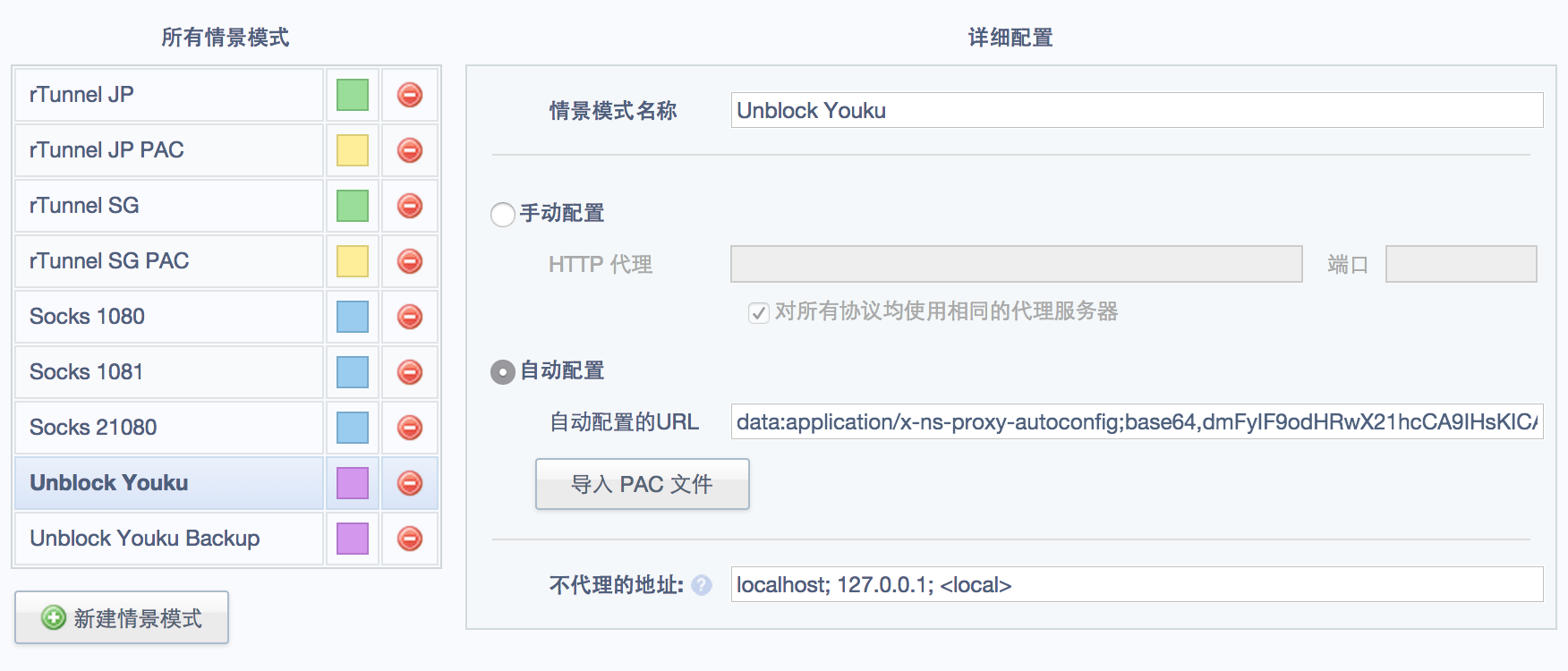Delete the rTunnel SG profile
The width and height of the screenshot is (1568, 671).
(x=410, y=206)
